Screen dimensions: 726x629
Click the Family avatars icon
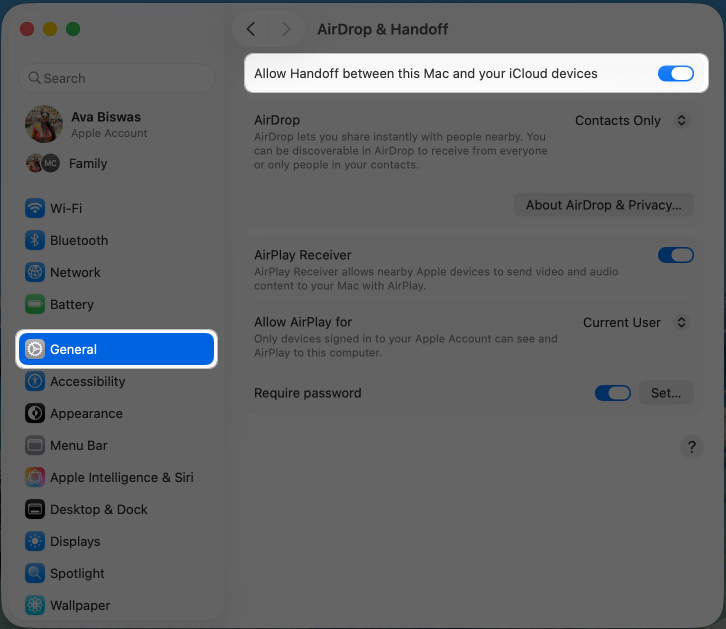[x=43, y=163]
